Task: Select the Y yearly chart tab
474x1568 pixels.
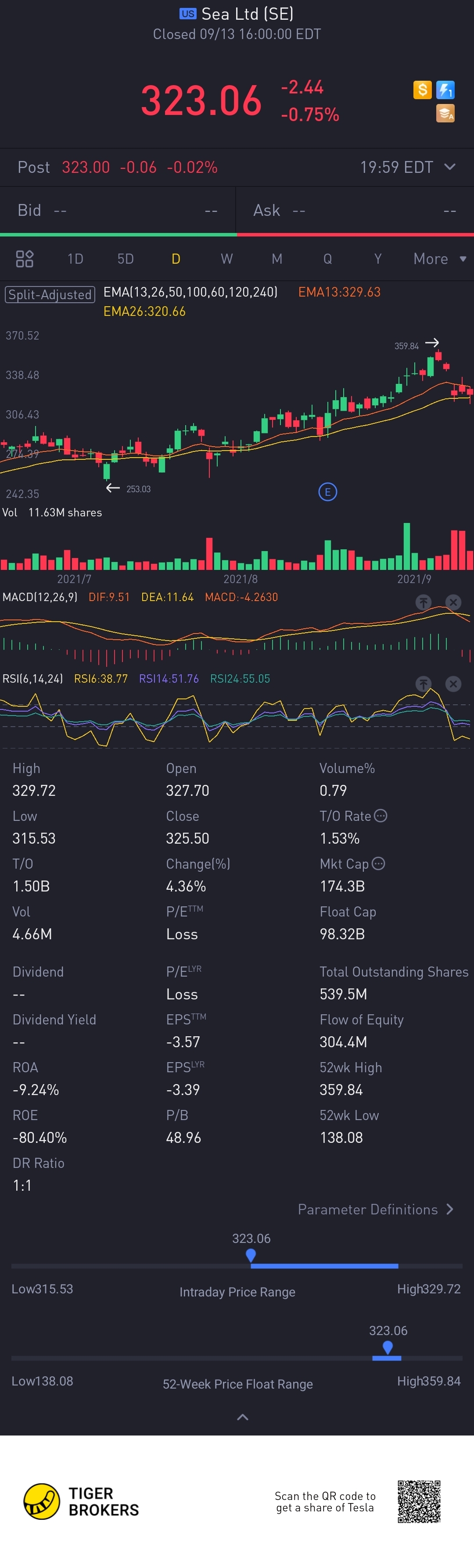Action: [378, 259]
